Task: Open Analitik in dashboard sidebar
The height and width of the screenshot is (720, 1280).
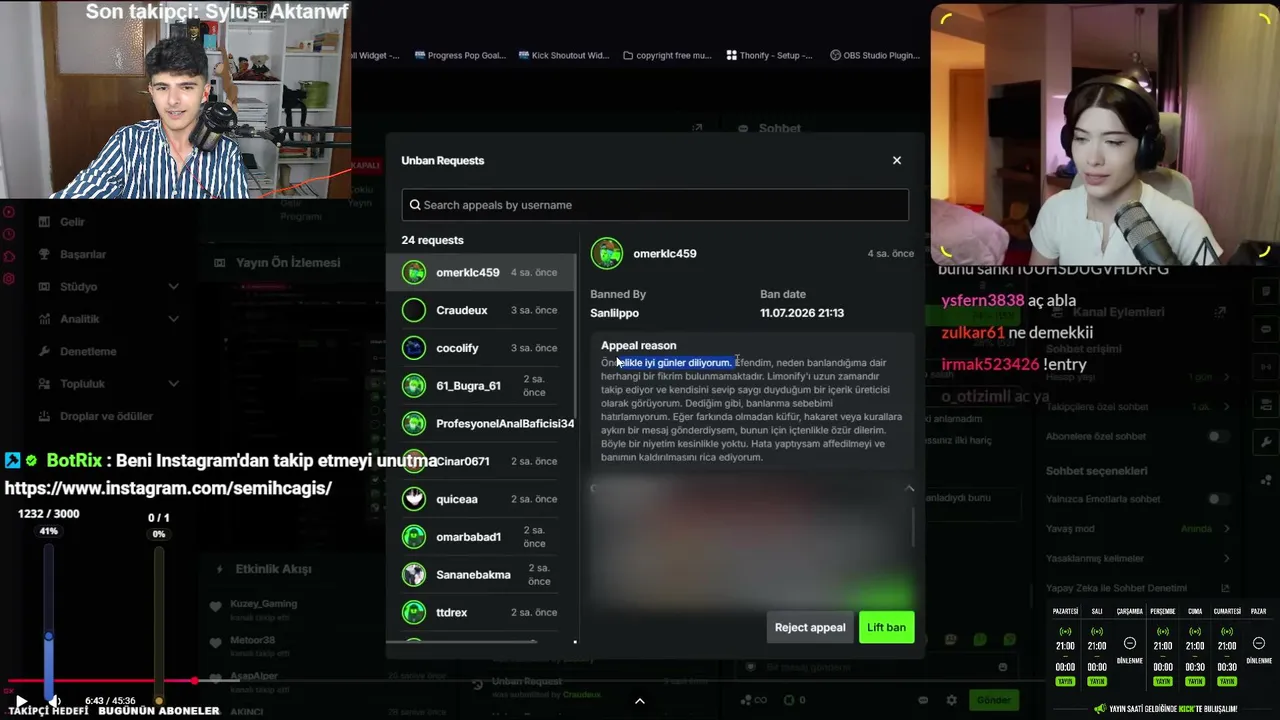Action: (79, 319)
